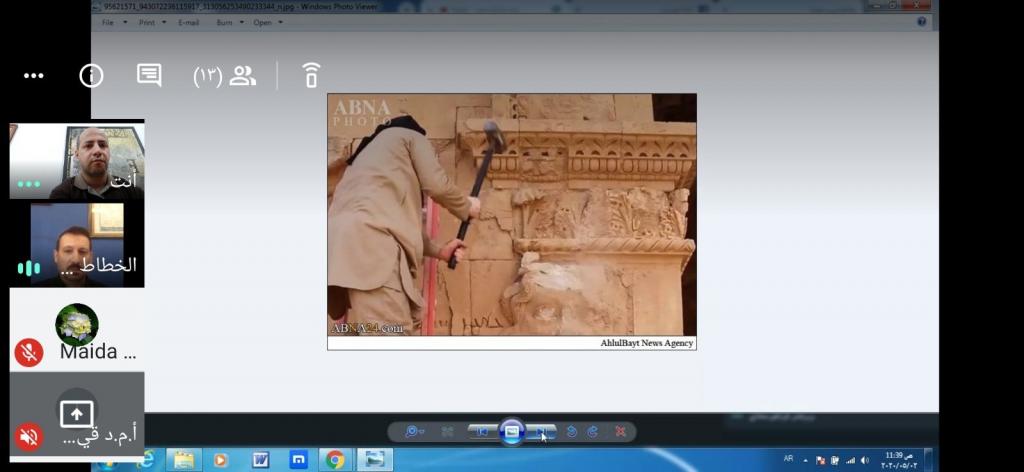Open the three-dot more options menu
Viewport: 1024px width, 472px height.
33,76
